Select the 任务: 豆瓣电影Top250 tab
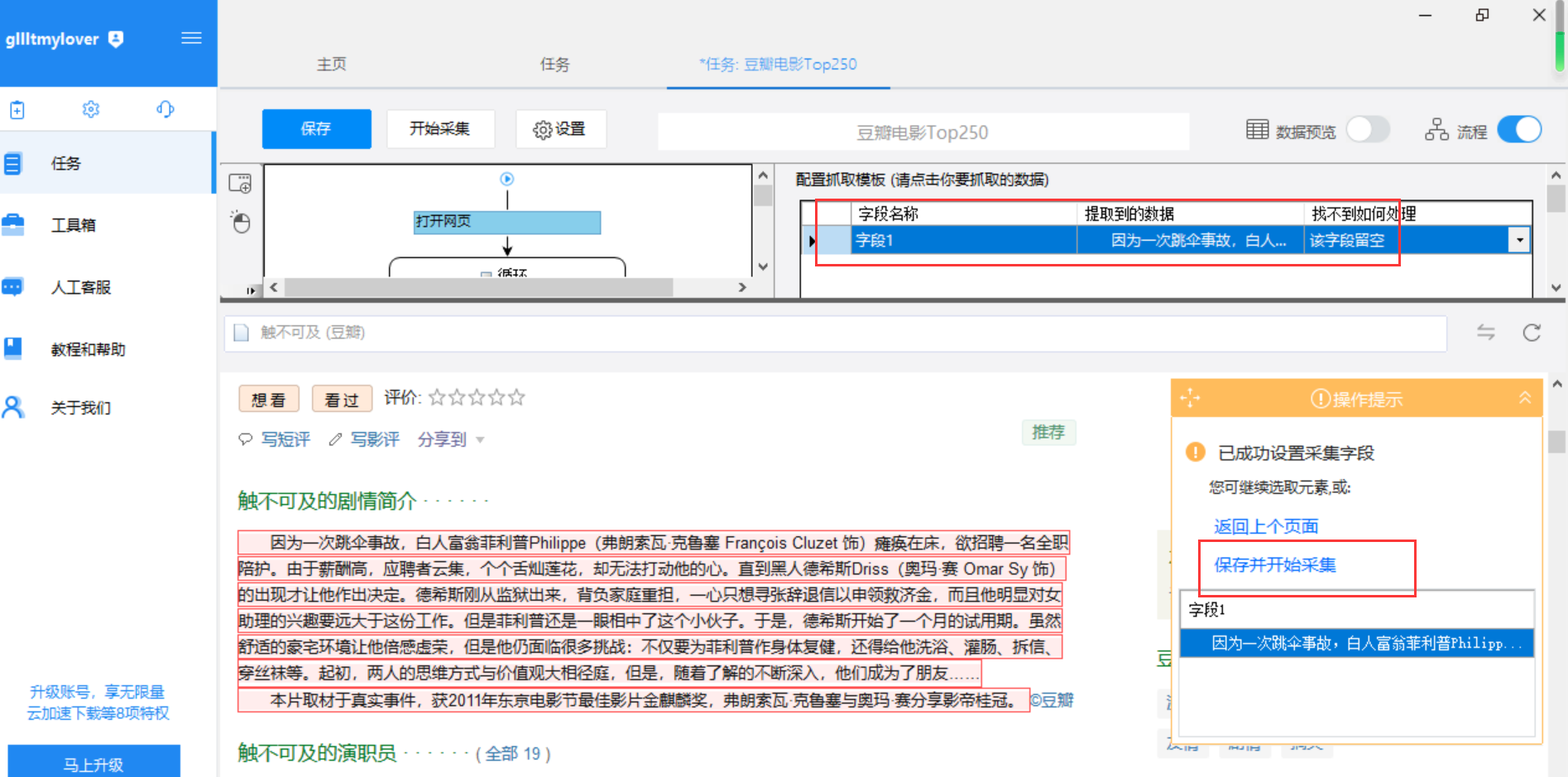The width and height of the screenshot is (1568, 777). pos(778,65)
